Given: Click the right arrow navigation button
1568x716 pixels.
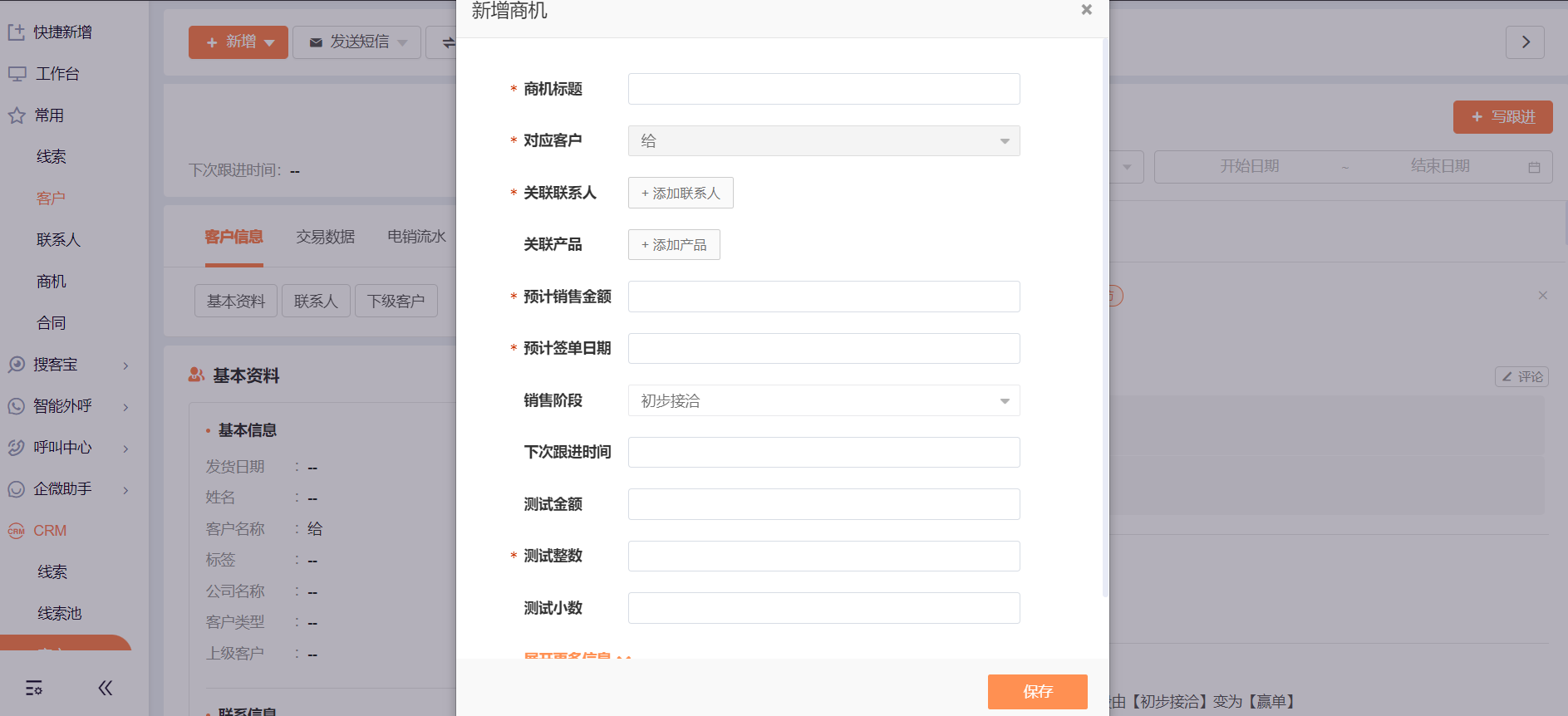Looking at the screenshot, I should point(1525,42).
